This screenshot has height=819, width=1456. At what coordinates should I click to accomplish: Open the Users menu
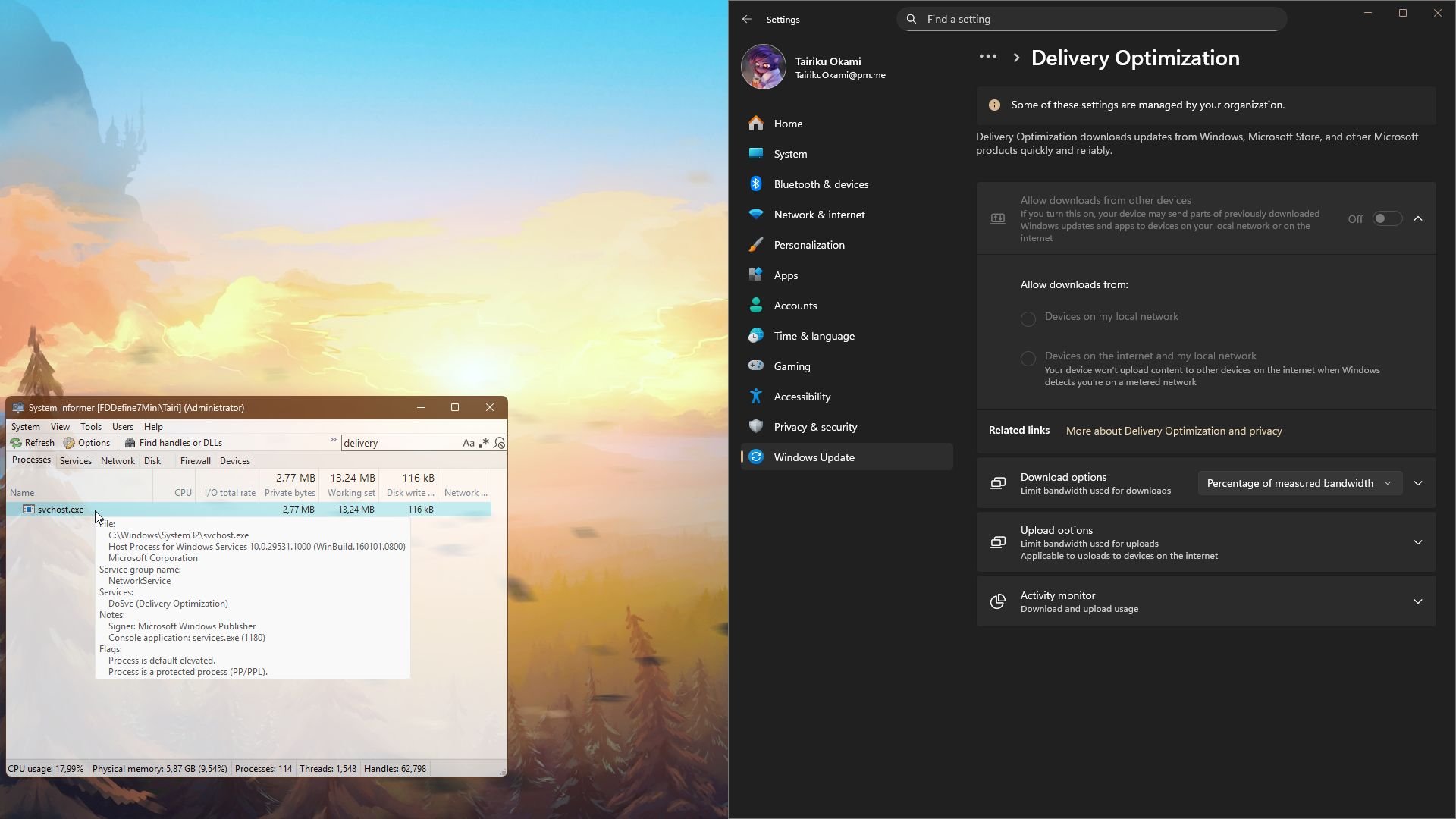(x=123, y=427)
